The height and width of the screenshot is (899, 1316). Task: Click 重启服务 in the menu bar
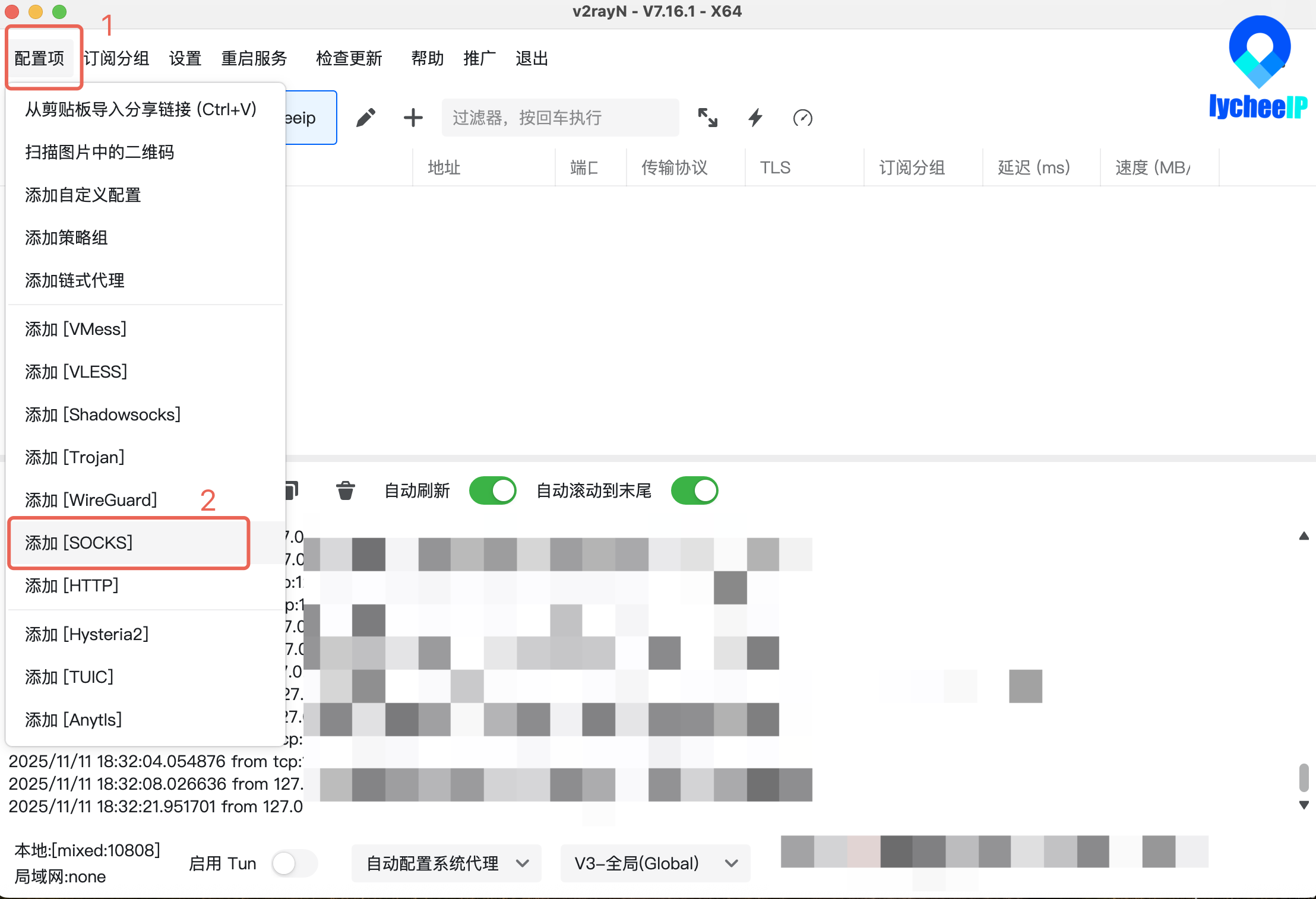coord(254,58)
